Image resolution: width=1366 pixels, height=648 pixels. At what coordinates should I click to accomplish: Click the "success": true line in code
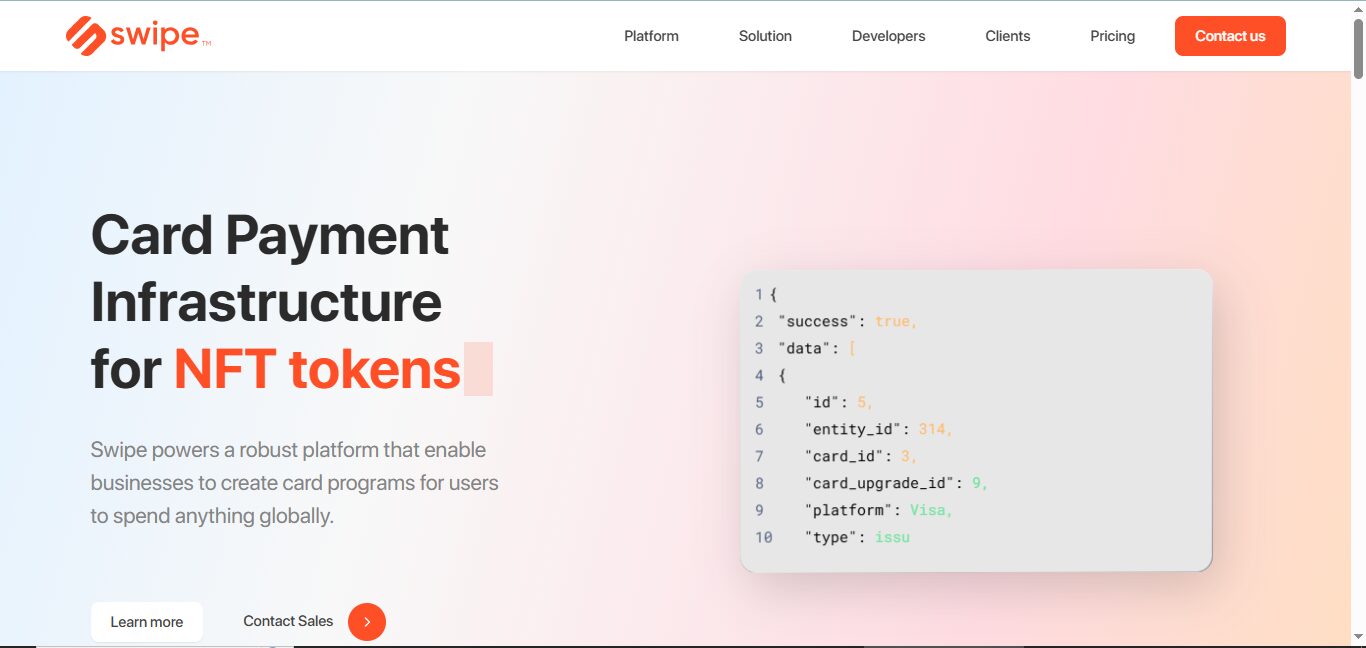[847, 321]
